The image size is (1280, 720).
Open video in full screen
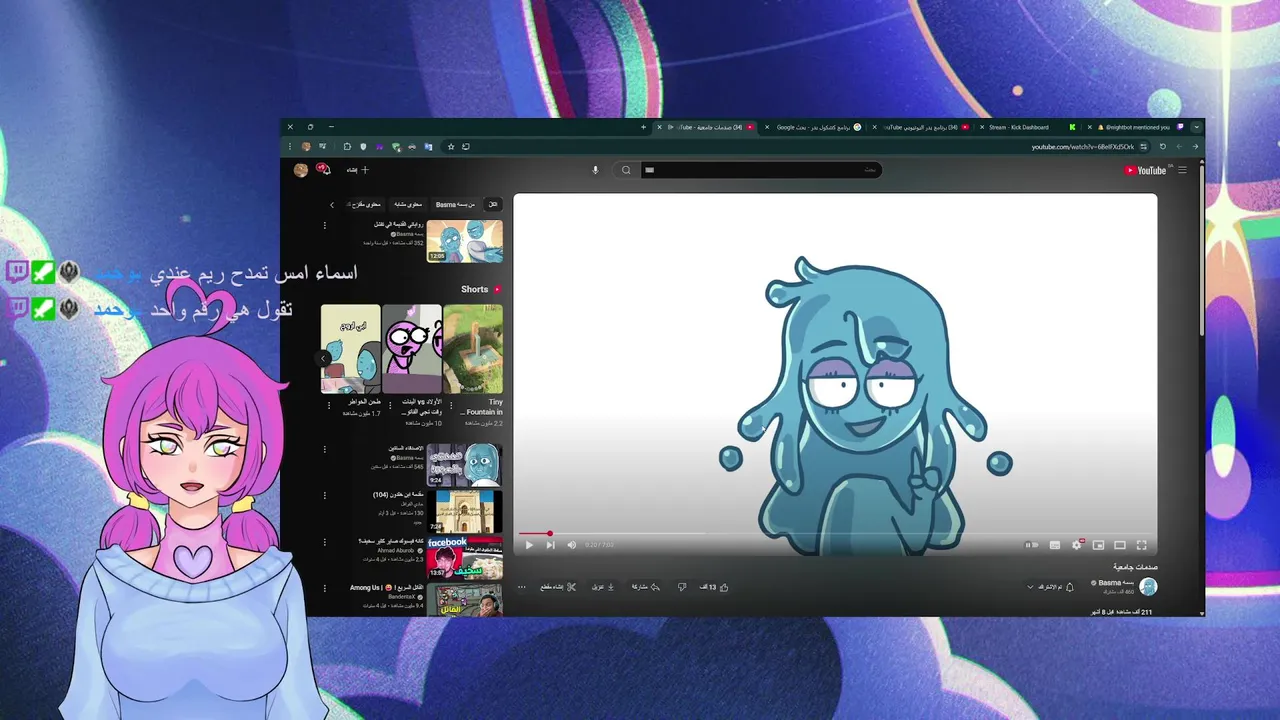[x=1142, y=545]
